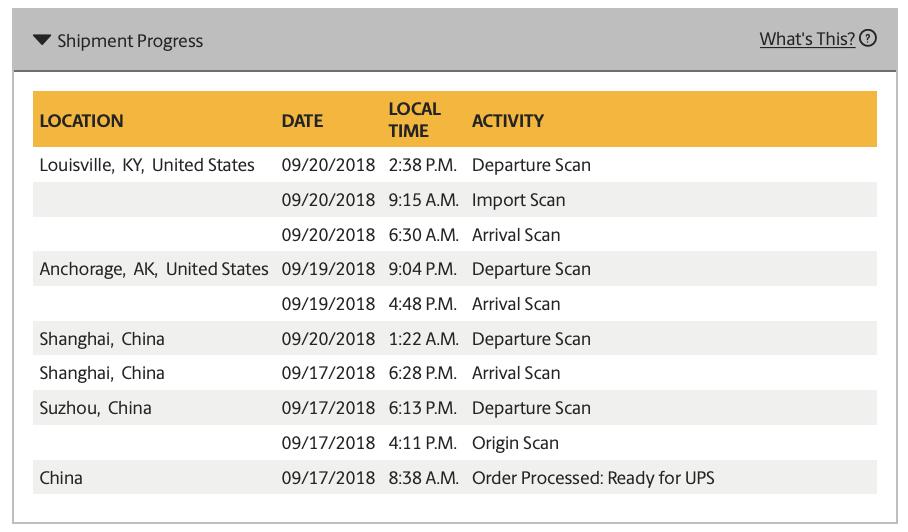Click the 6:30 A.M. time cell

[x=423, y=235]
